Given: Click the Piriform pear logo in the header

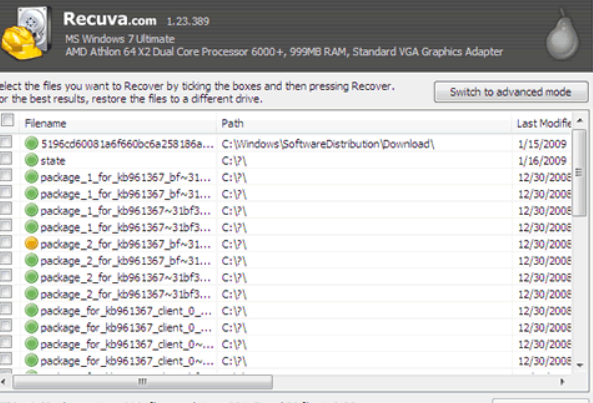Looking at the screenshot, I should 562,35.
